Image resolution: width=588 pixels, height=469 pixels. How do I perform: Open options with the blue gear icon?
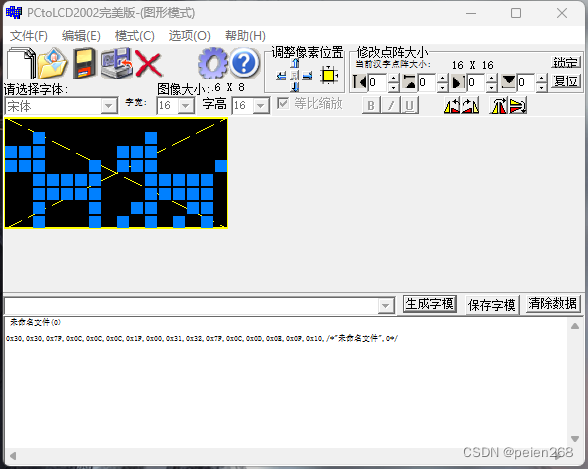coord(213,63)
